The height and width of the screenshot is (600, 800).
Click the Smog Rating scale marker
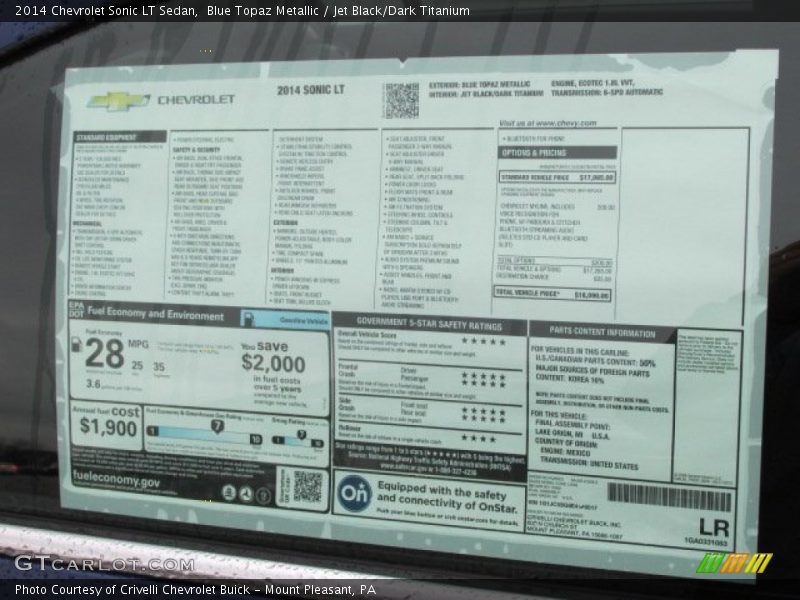click(x=302, y=435)
